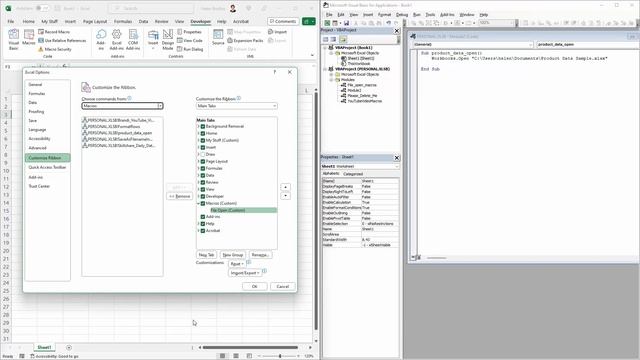Start Record Macro in Code group

(54, 32)
